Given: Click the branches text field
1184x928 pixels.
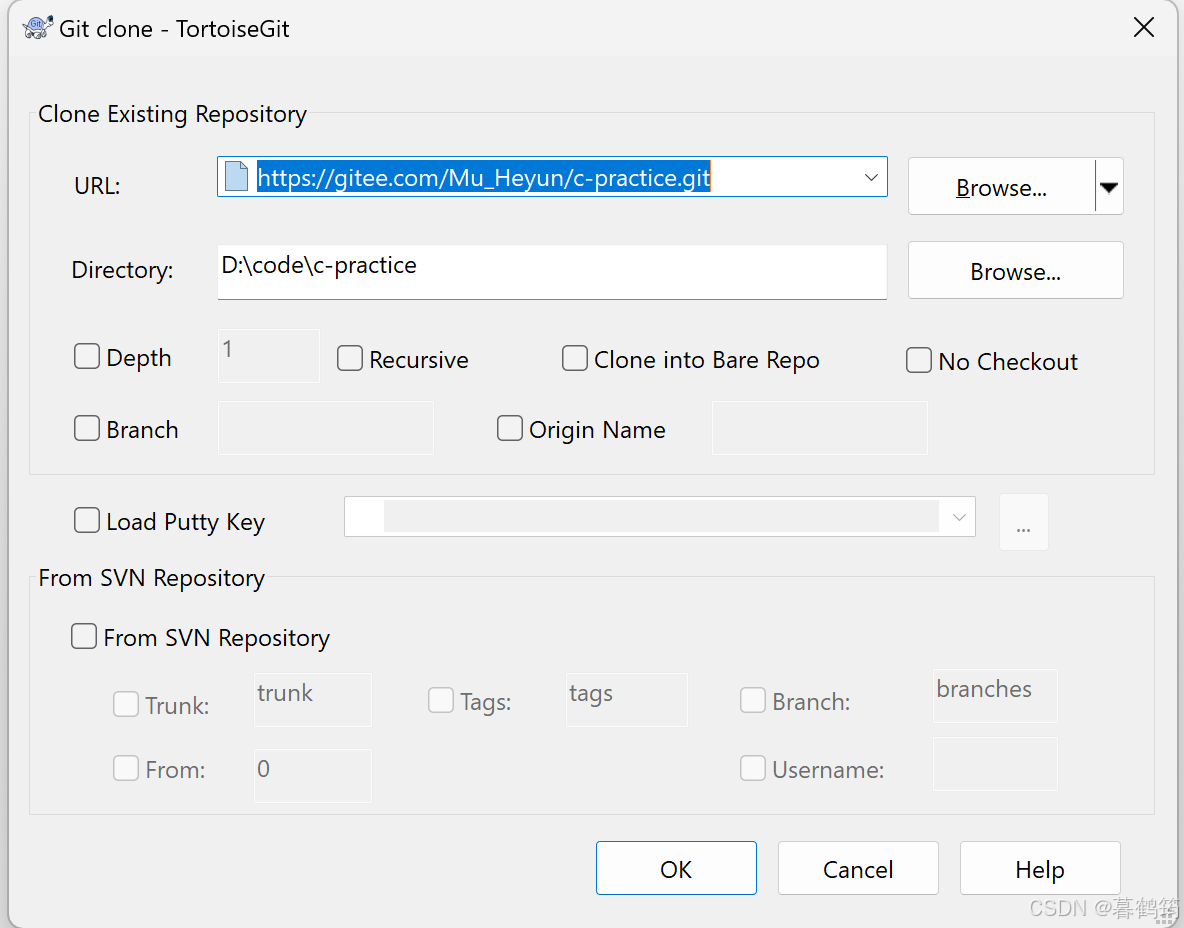Looking at the screenshot, I should [x=995, y=695].
